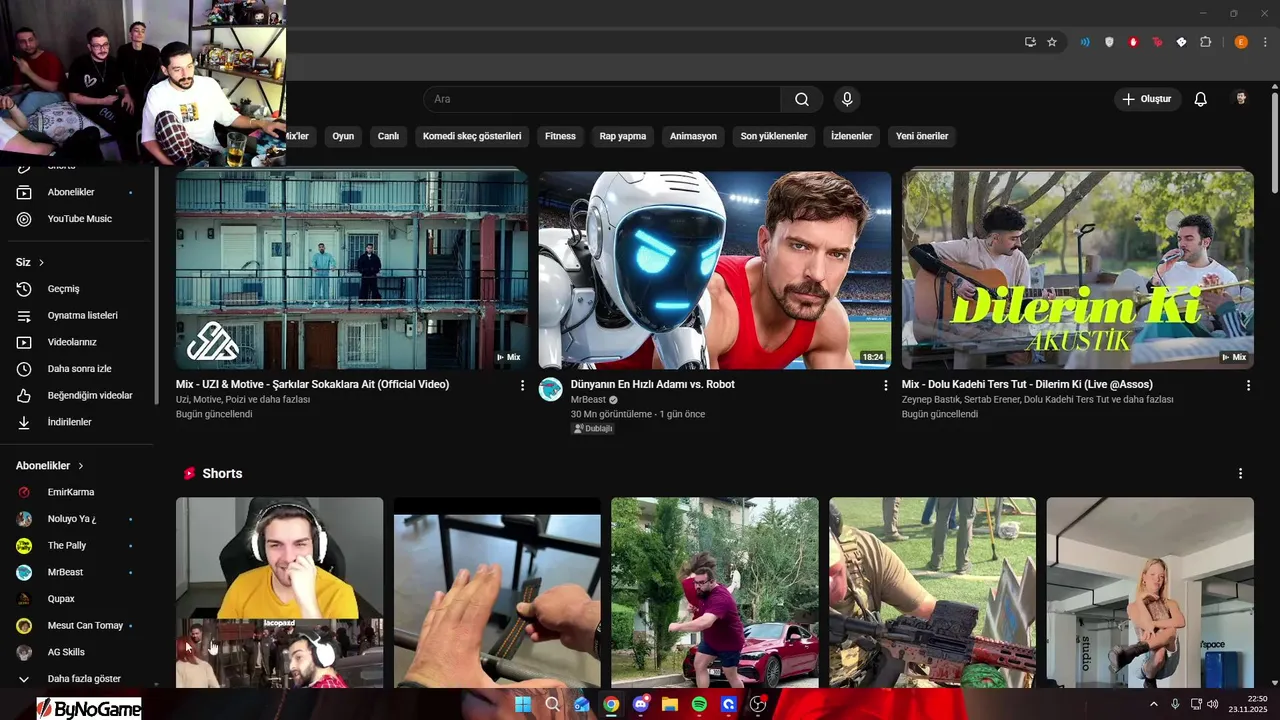1280x720 pixels.
Task: Open Chrome profile E avatar
Action: click(1241, 42)
